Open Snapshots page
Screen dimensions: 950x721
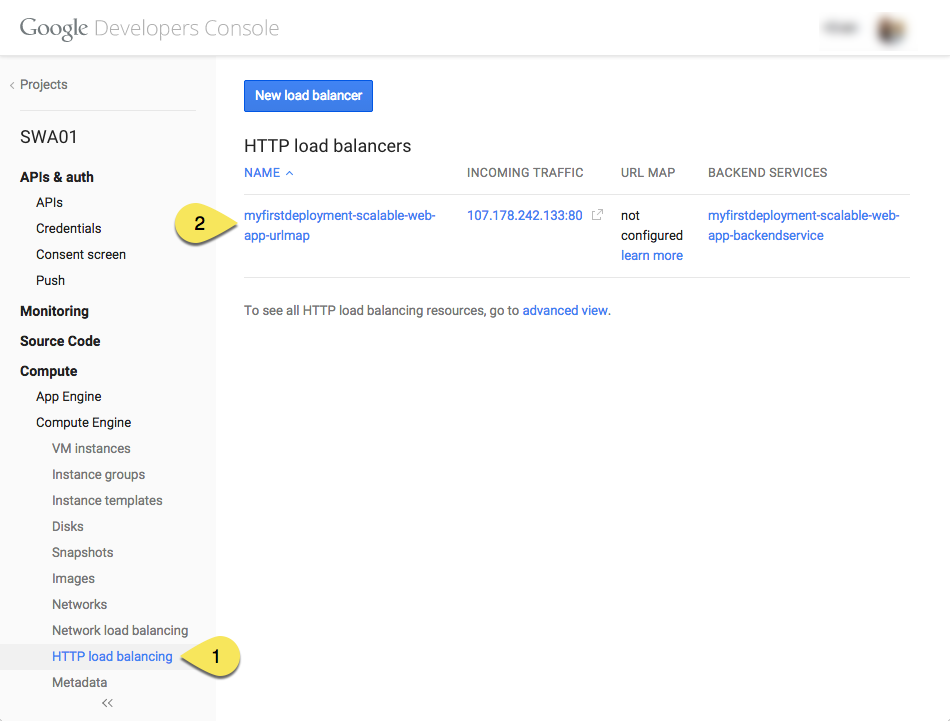click(x=82, y=553)
